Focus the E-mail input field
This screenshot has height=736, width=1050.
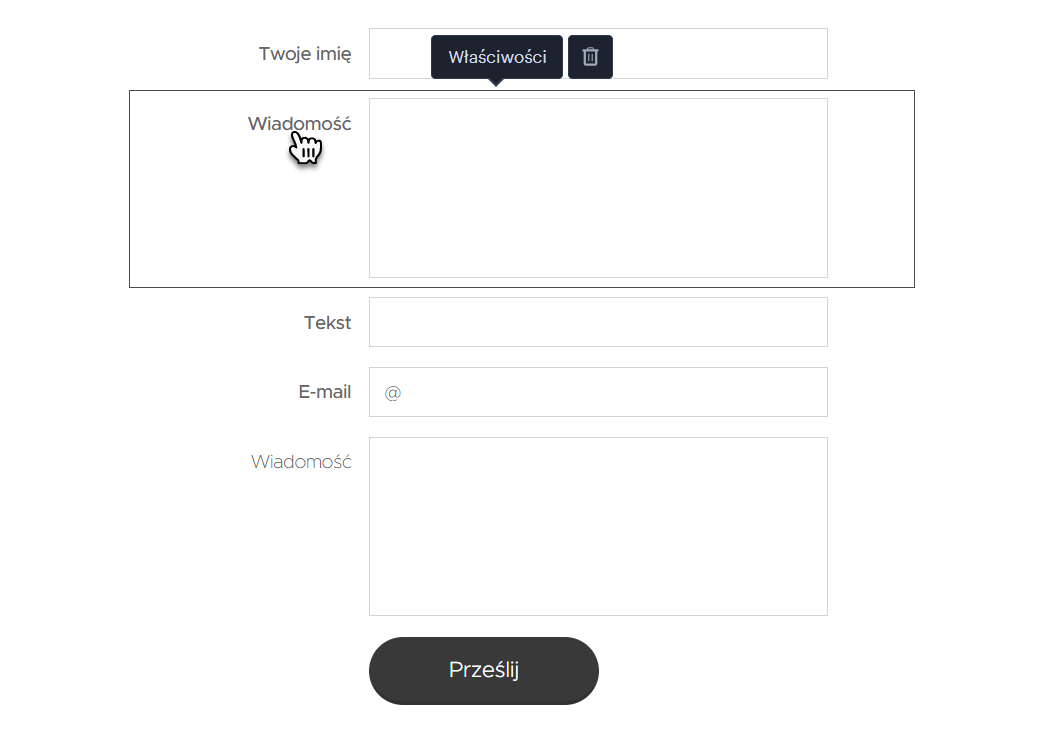tap(598, 392)
